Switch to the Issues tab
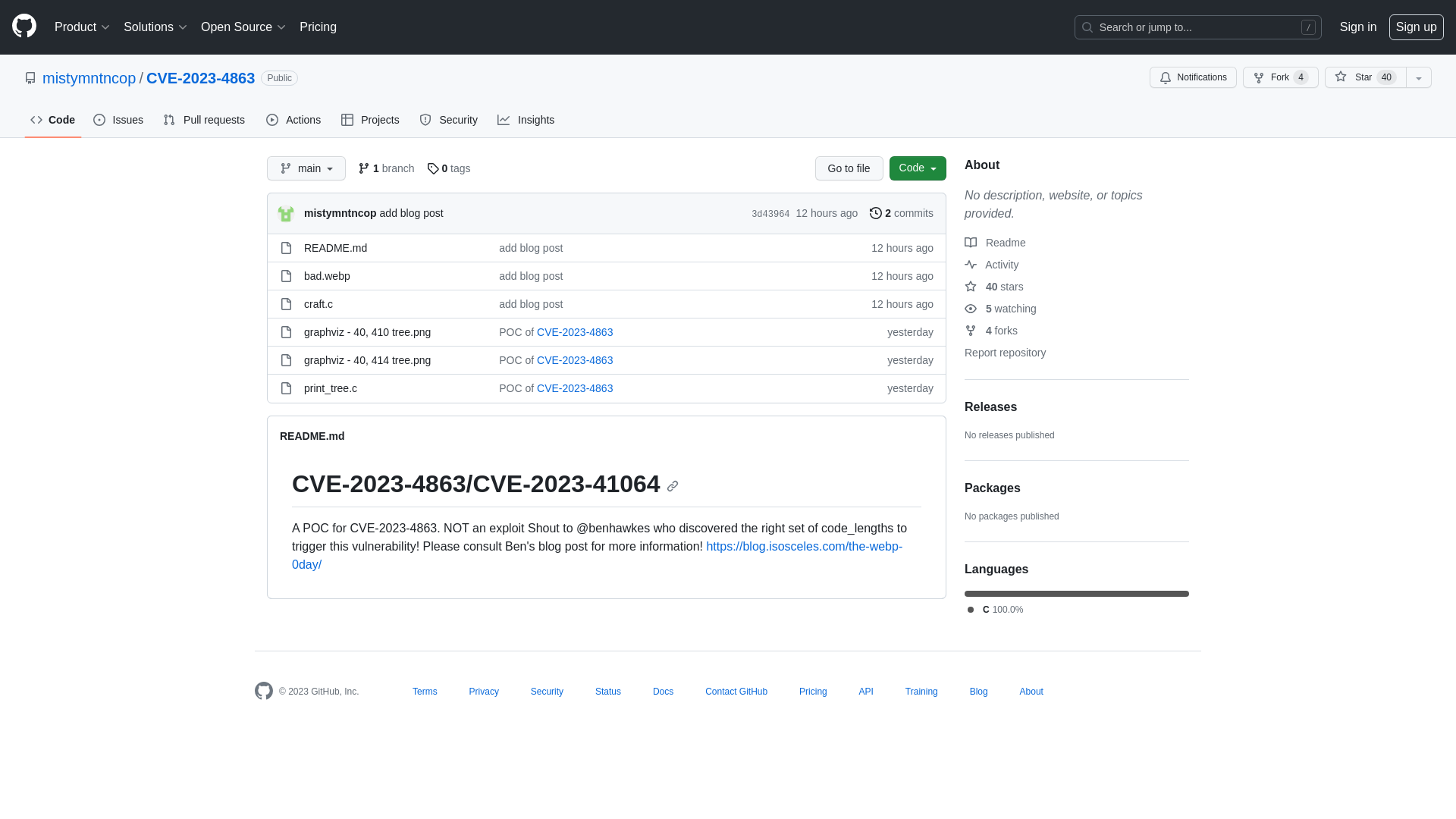The height and width of the screenshot is (819, 1456). (118, 120)
